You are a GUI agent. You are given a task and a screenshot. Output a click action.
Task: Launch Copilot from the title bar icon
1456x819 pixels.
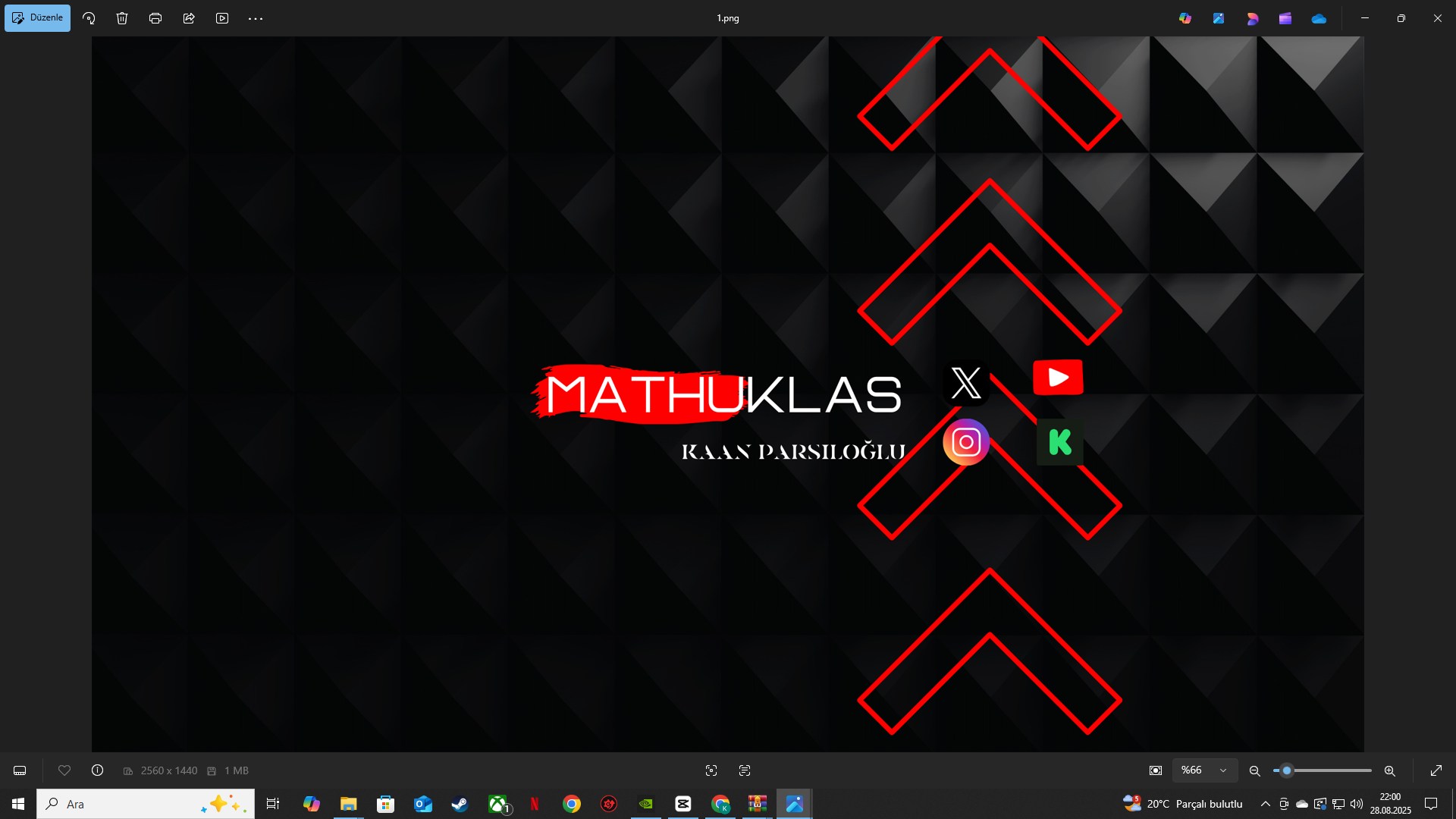pyautogui.click(x=1185, y=18)
